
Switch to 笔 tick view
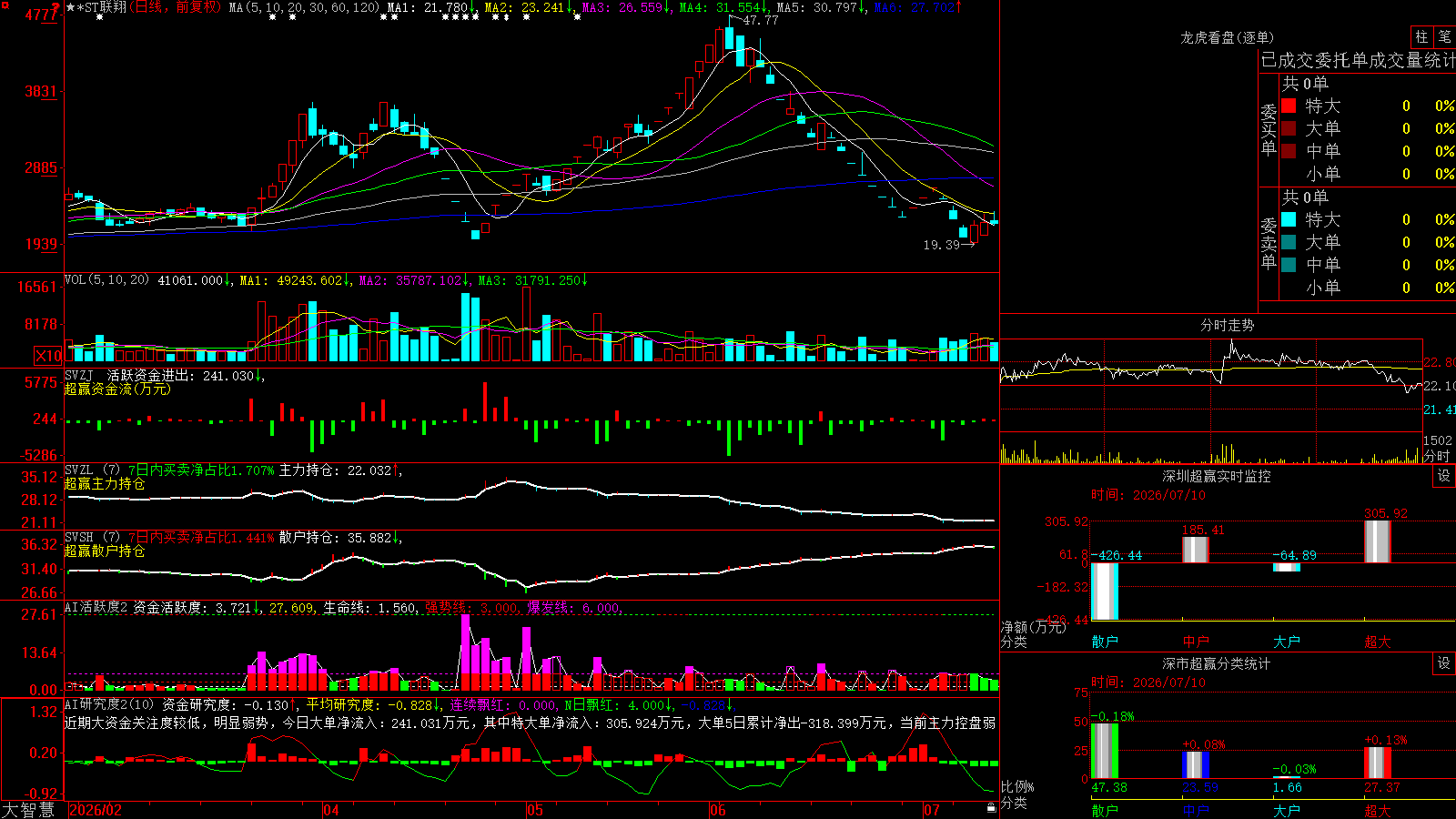(x=1444, y=37)
